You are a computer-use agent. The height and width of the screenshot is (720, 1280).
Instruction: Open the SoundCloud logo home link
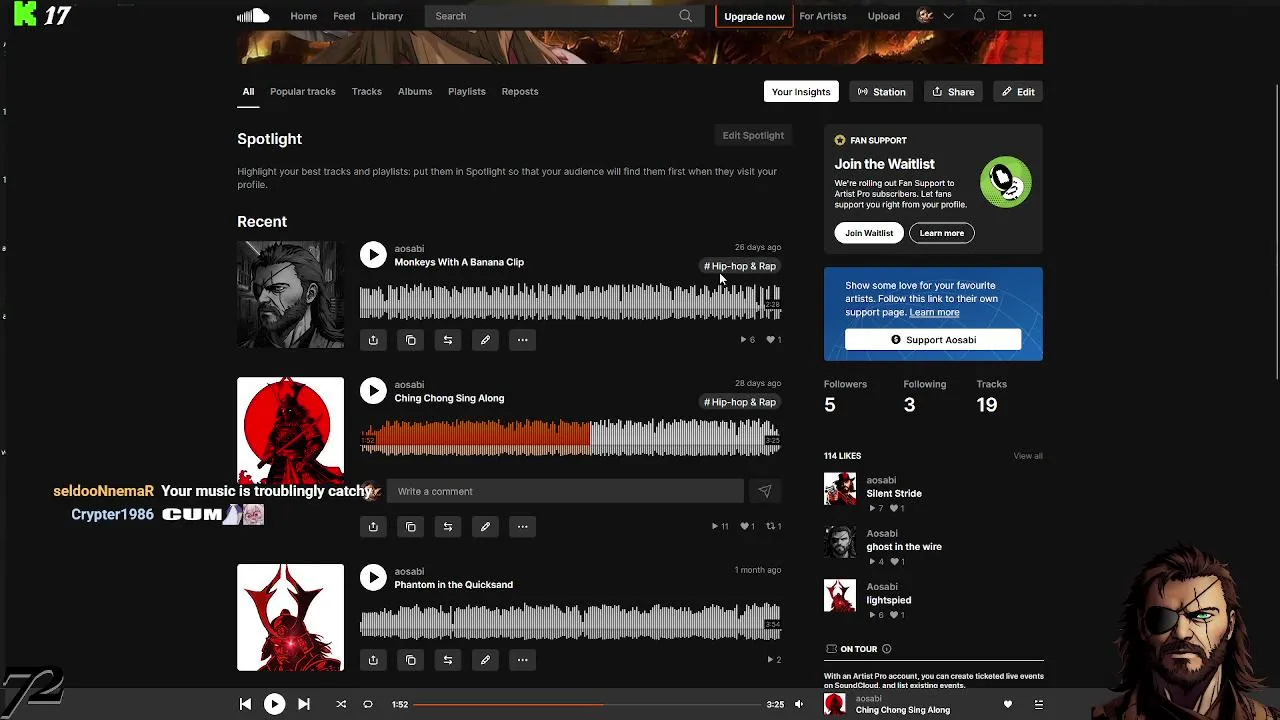(x=253, y=16)
